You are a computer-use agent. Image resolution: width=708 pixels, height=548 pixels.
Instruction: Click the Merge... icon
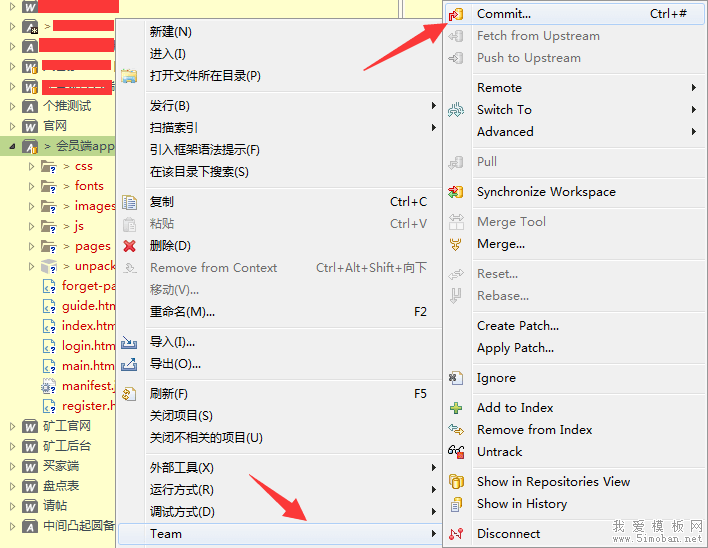tap(456, 244)
